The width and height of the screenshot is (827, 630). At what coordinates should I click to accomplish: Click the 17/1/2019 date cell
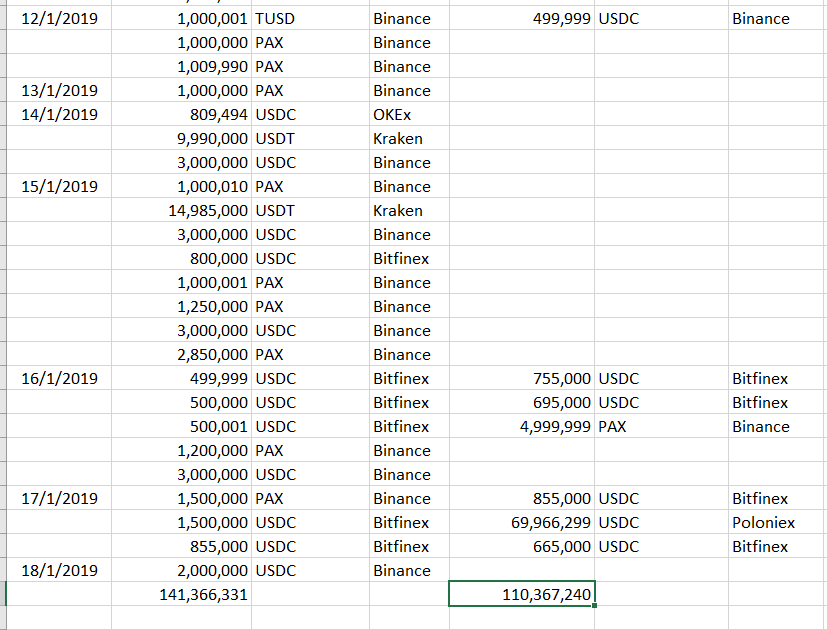[59, 498]
